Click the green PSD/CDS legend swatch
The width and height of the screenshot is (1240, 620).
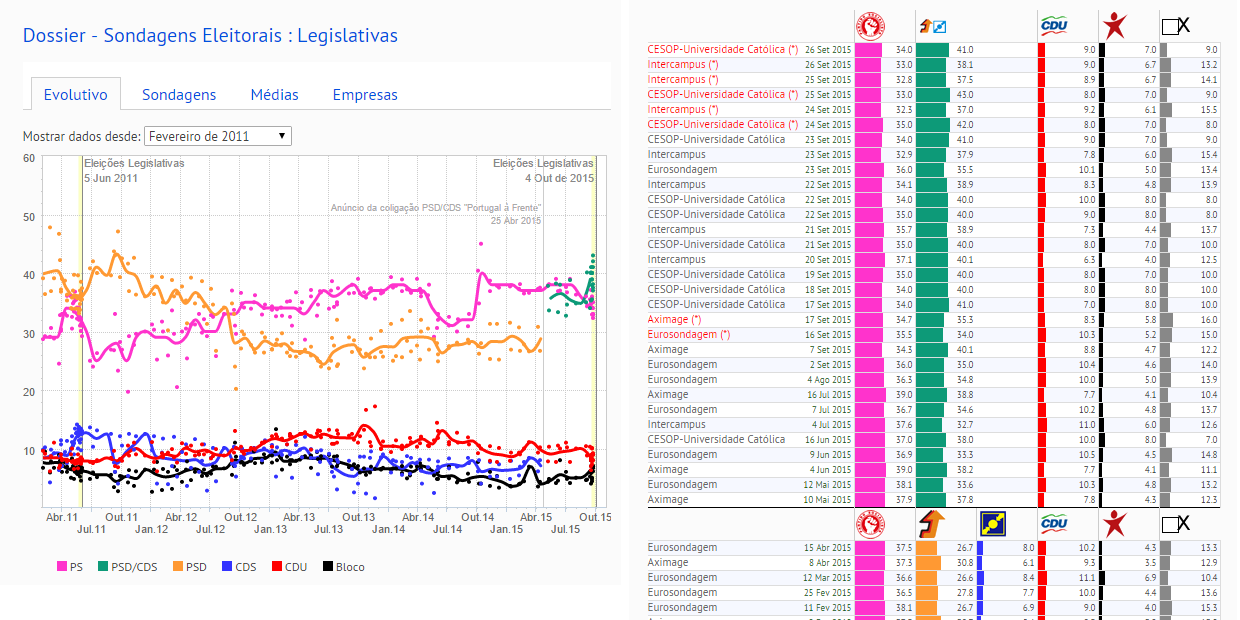coord(103,567)
